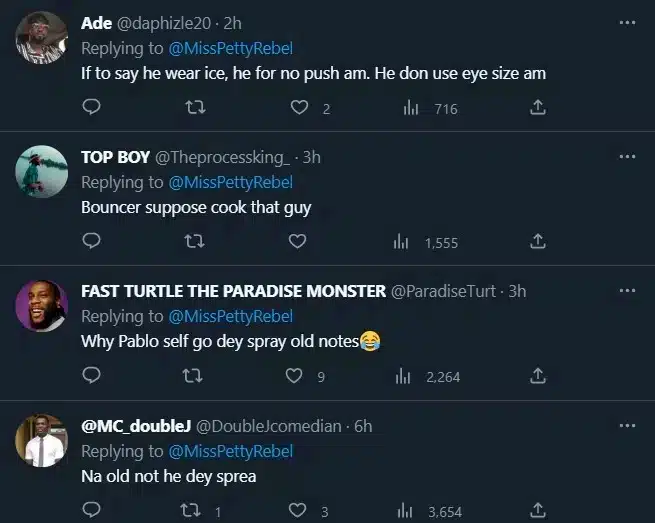Share FAST TURTLE's tweet

pyautogui.click(x=537, y=375)
